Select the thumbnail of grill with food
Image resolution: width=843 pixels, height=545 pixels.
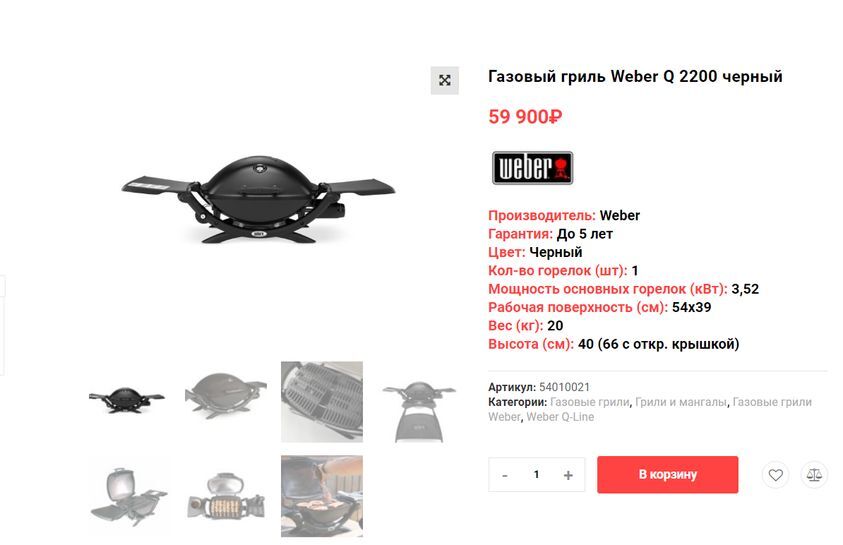click(x=225, y=496)
